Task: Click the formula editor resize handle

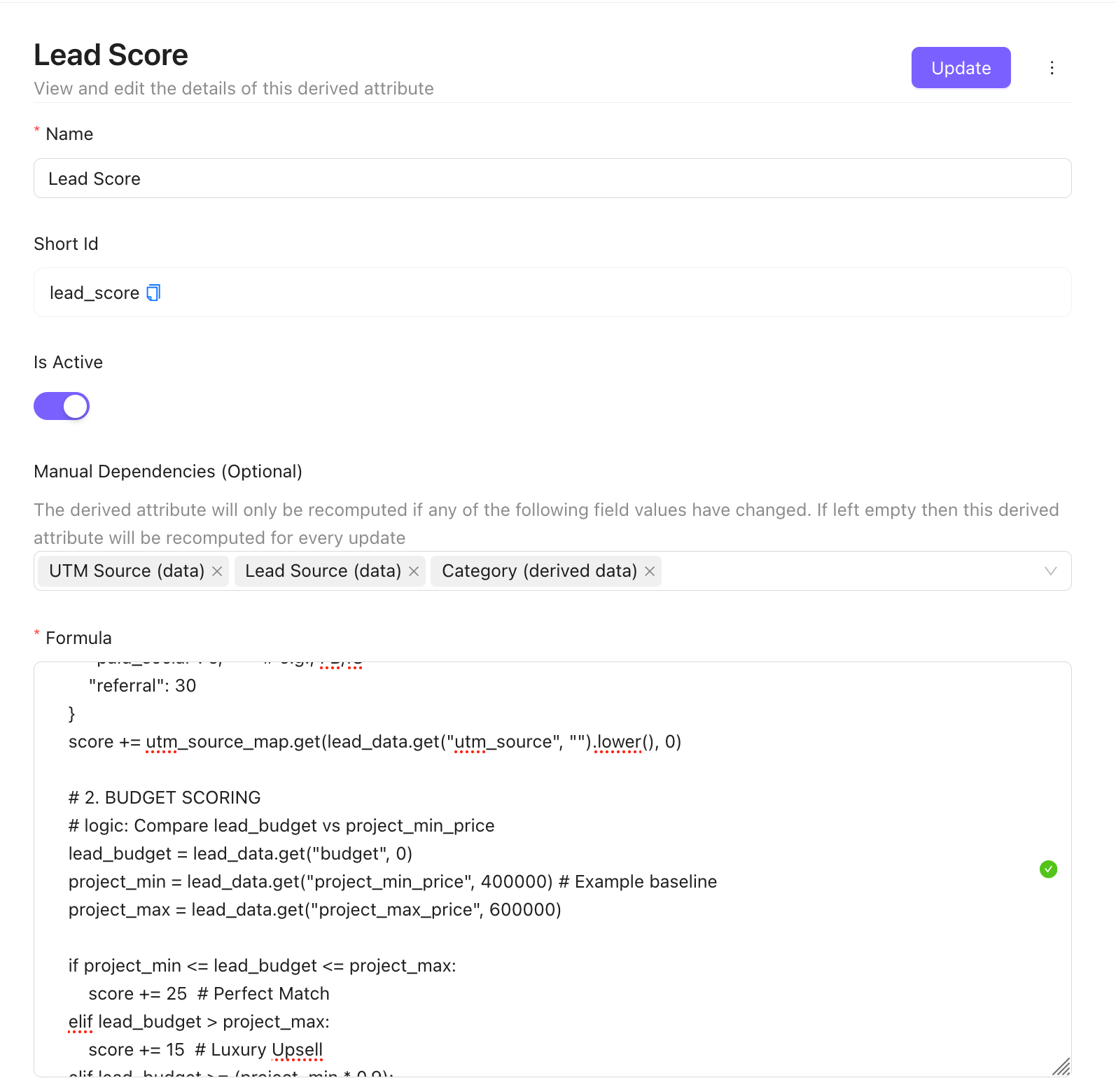Action: click(x=1061, y=1067)
